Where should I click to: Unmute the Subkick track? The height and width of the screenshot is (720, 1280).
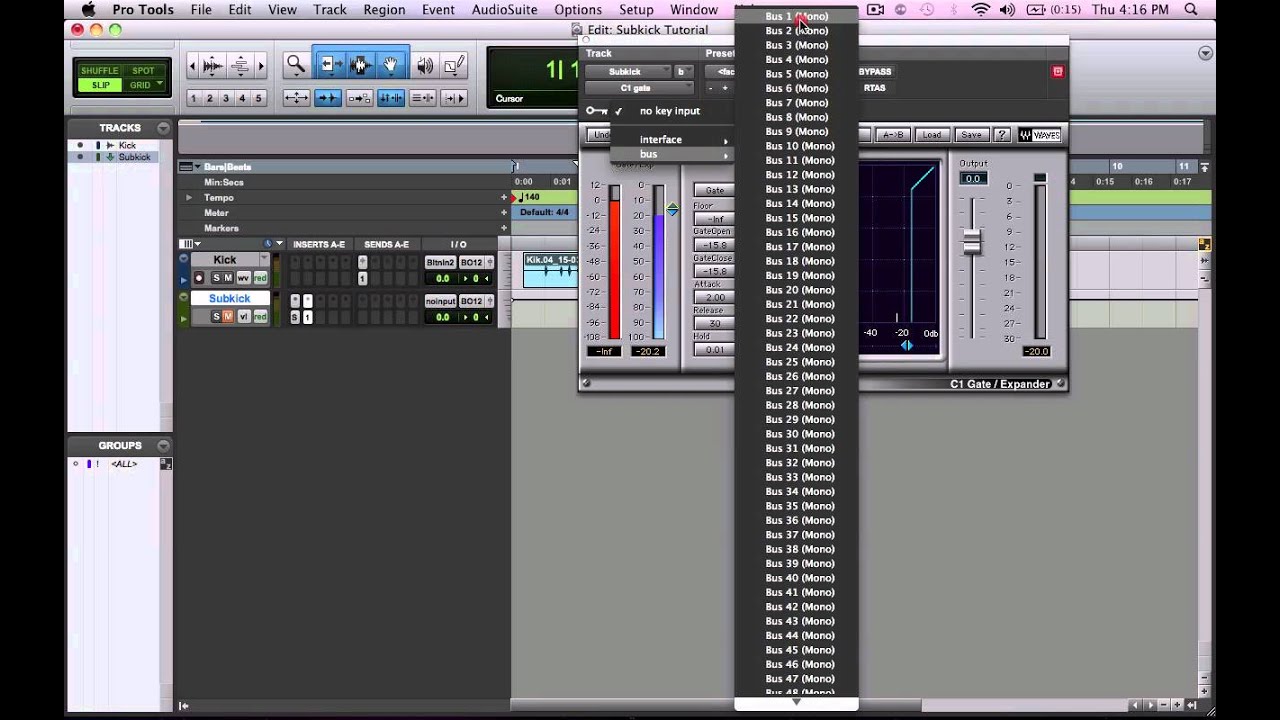coord(228,317)
